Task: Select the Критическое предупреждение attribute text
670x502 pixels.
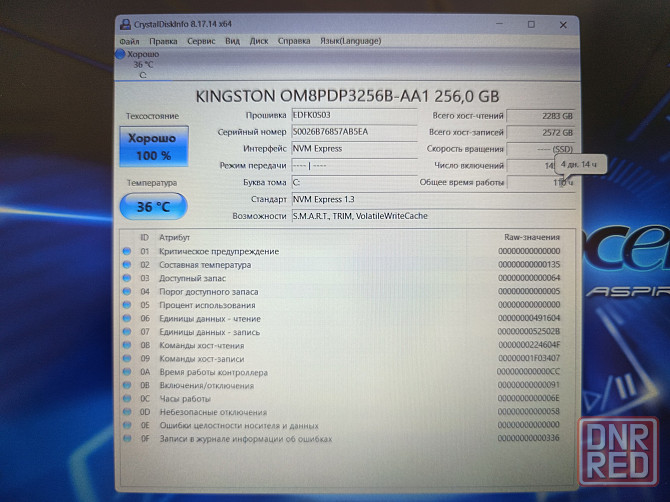Action: (x=219, y=252)
